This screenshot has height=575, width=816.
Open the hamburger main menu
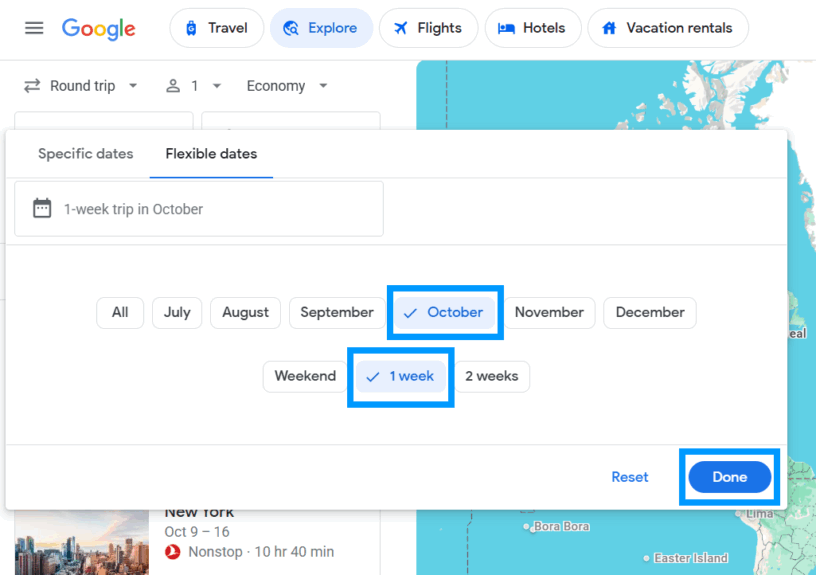[x=34, y=28]
